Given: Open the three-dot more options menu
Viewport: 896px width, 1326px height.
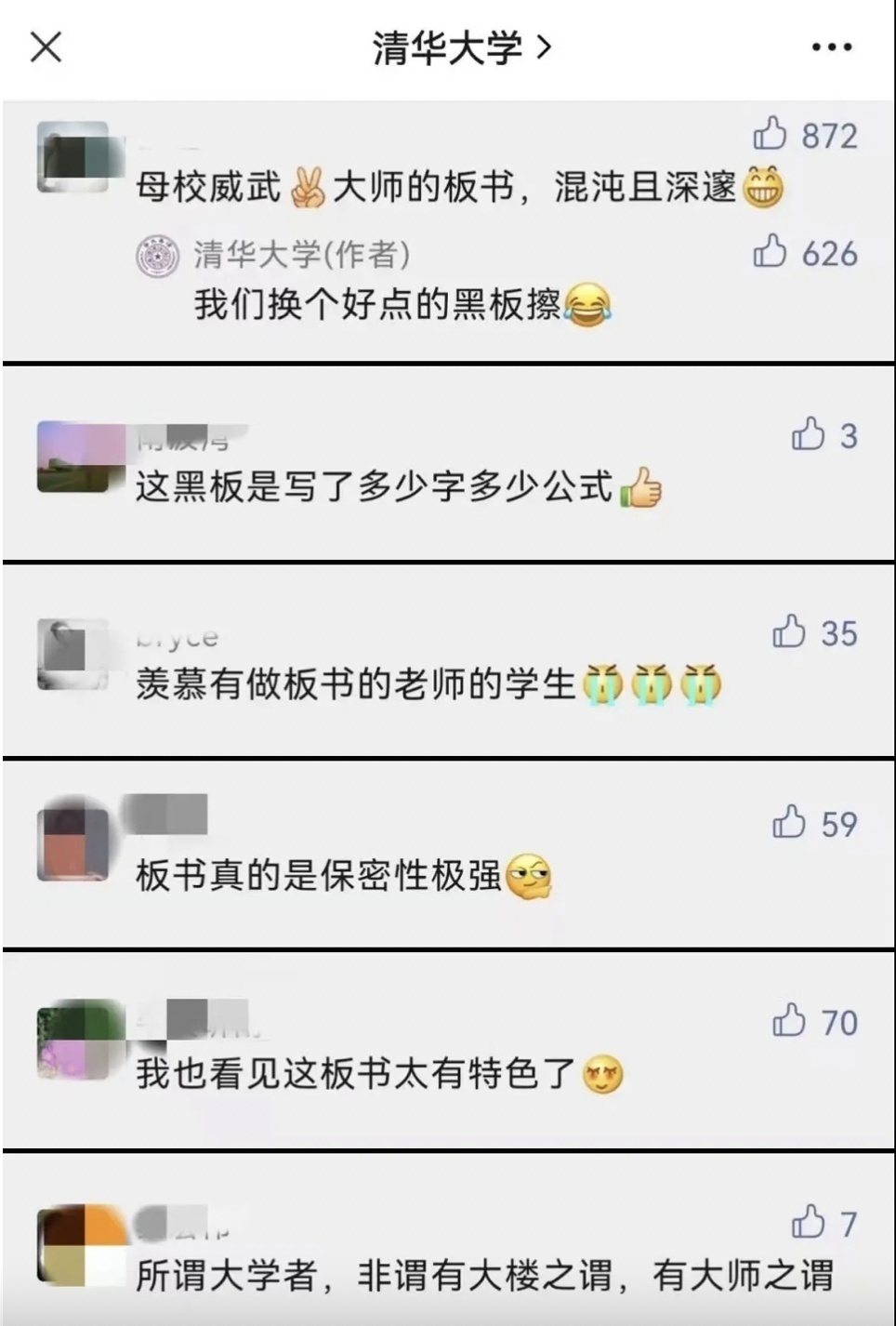Looking at the screenshot, I should (x=831, y=46).
